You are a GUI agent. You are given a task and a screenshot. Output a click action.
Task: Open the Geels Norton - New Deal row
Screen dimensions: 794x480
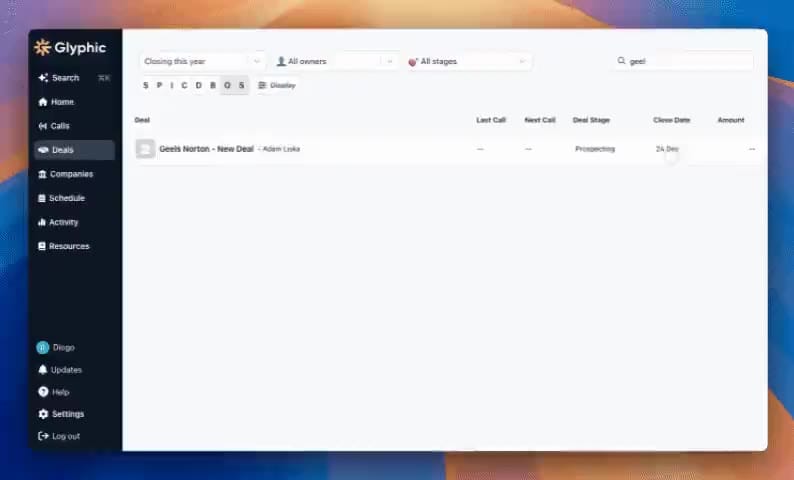coord(446,149)
